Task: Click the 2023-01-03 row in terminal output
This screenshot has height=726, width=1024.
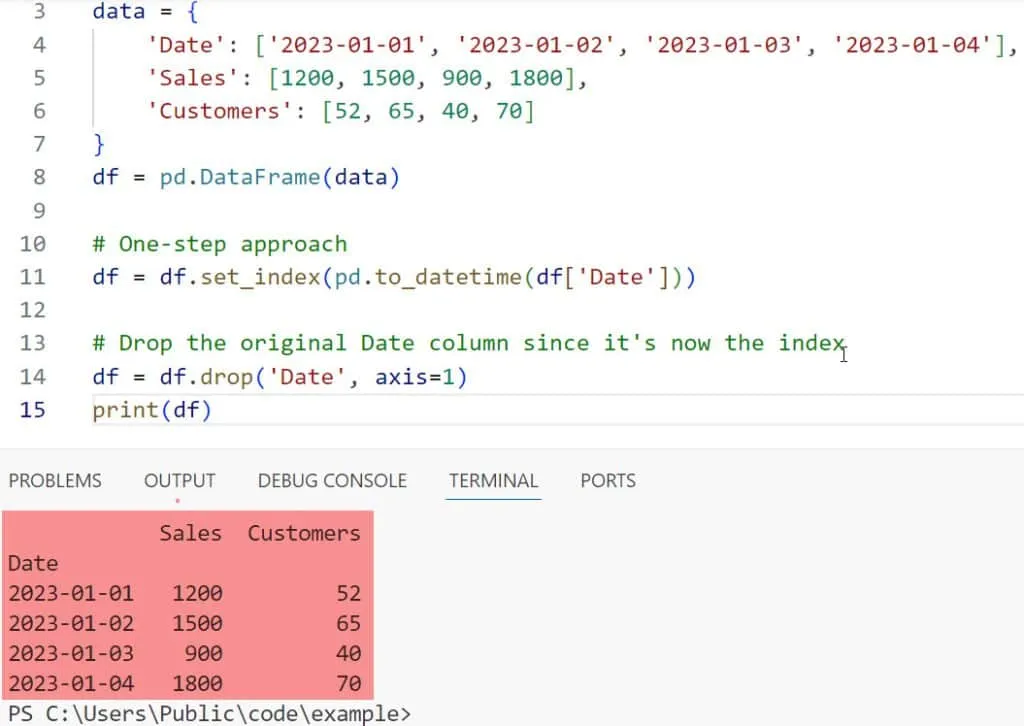Action: pos(70,653)
